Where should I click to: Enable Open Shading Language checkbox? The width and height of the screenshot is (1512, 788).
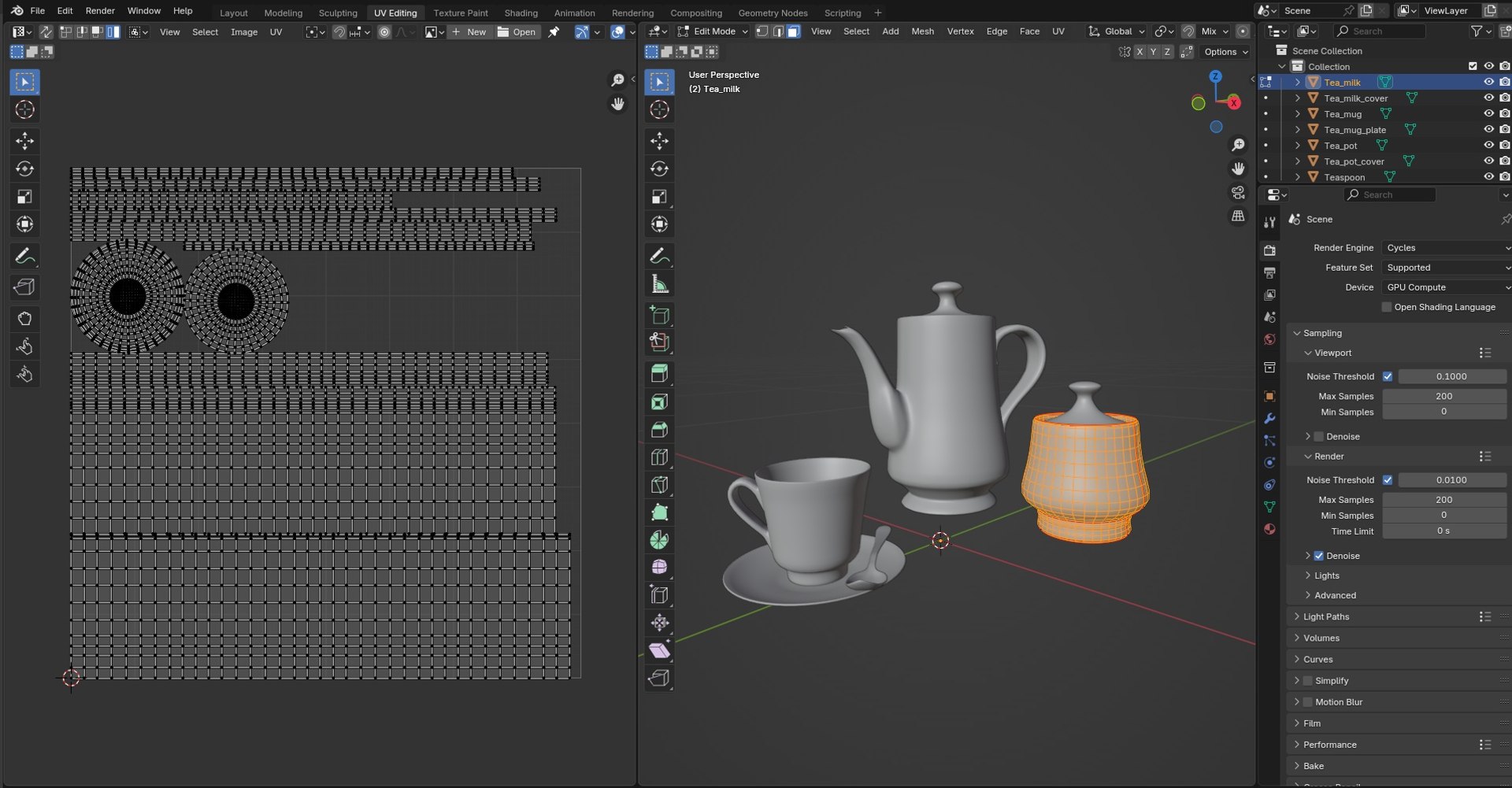(x=1387, y=307)
